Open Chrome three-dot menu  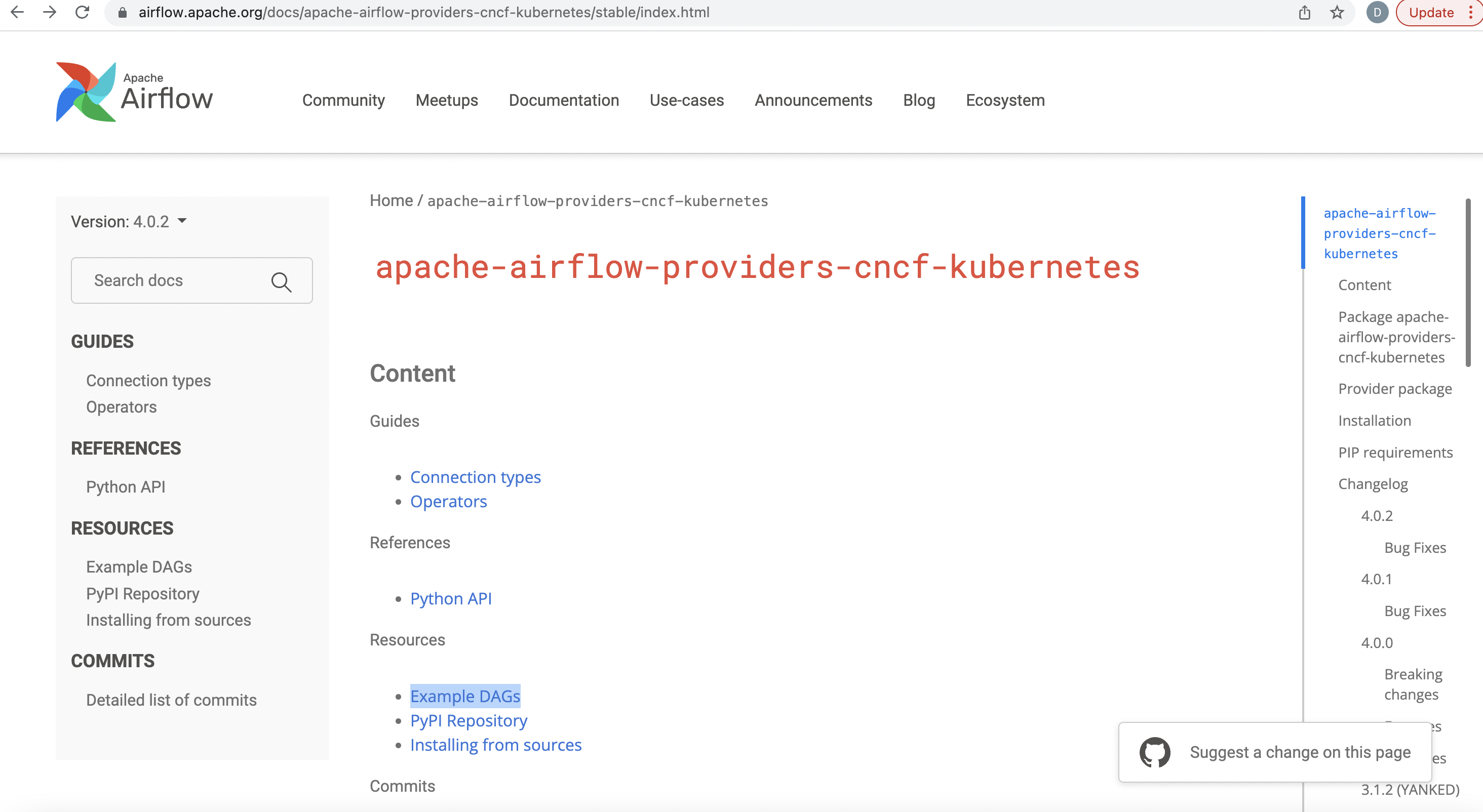[1470, 13]
